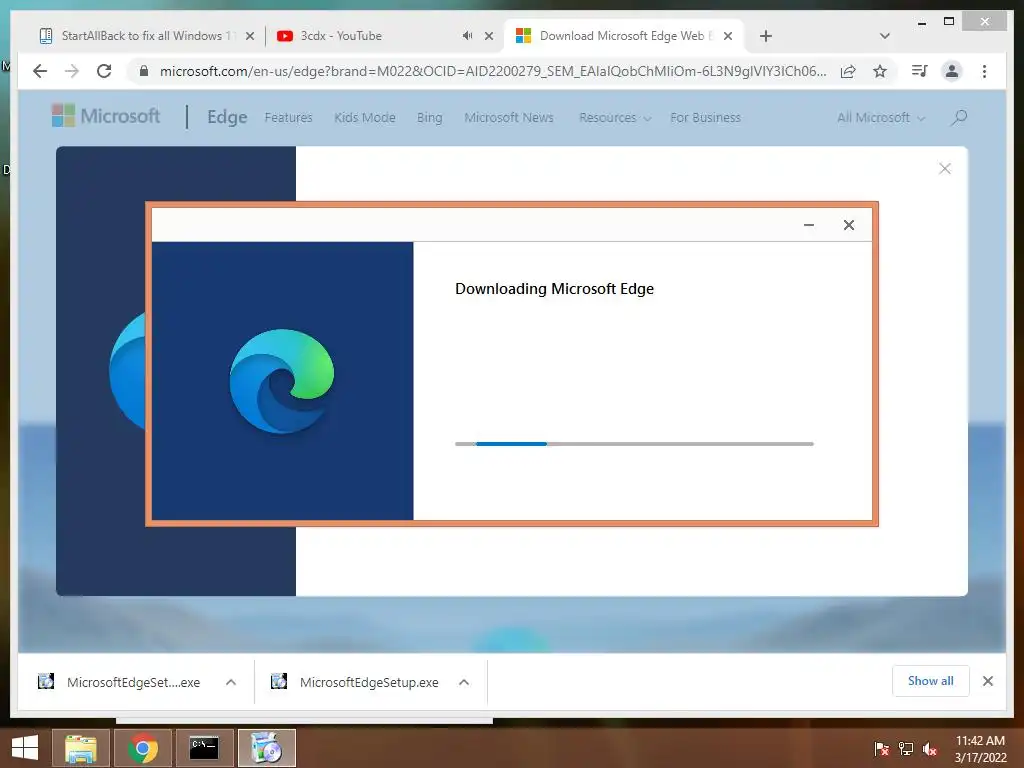This screenshot has width=1024, height=768.
Task: Expand options for MicrosoftEdgeSet....exe download
Action: tap(231, 682)
